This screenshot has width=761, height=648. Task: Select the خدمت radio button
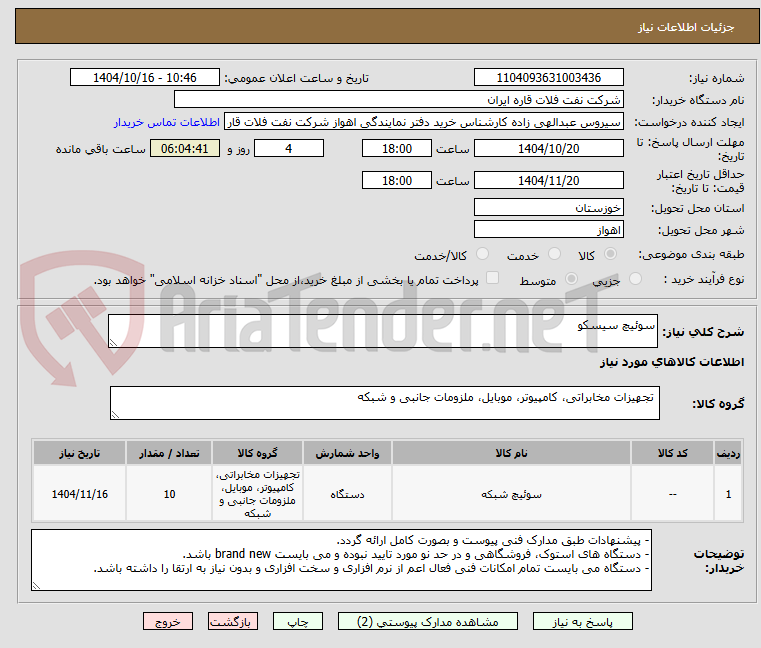click(x=554, y=254)
